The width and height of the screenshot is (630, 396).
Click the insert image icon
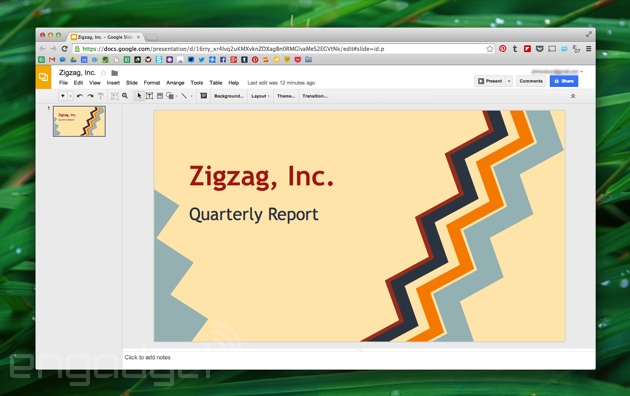160,96
